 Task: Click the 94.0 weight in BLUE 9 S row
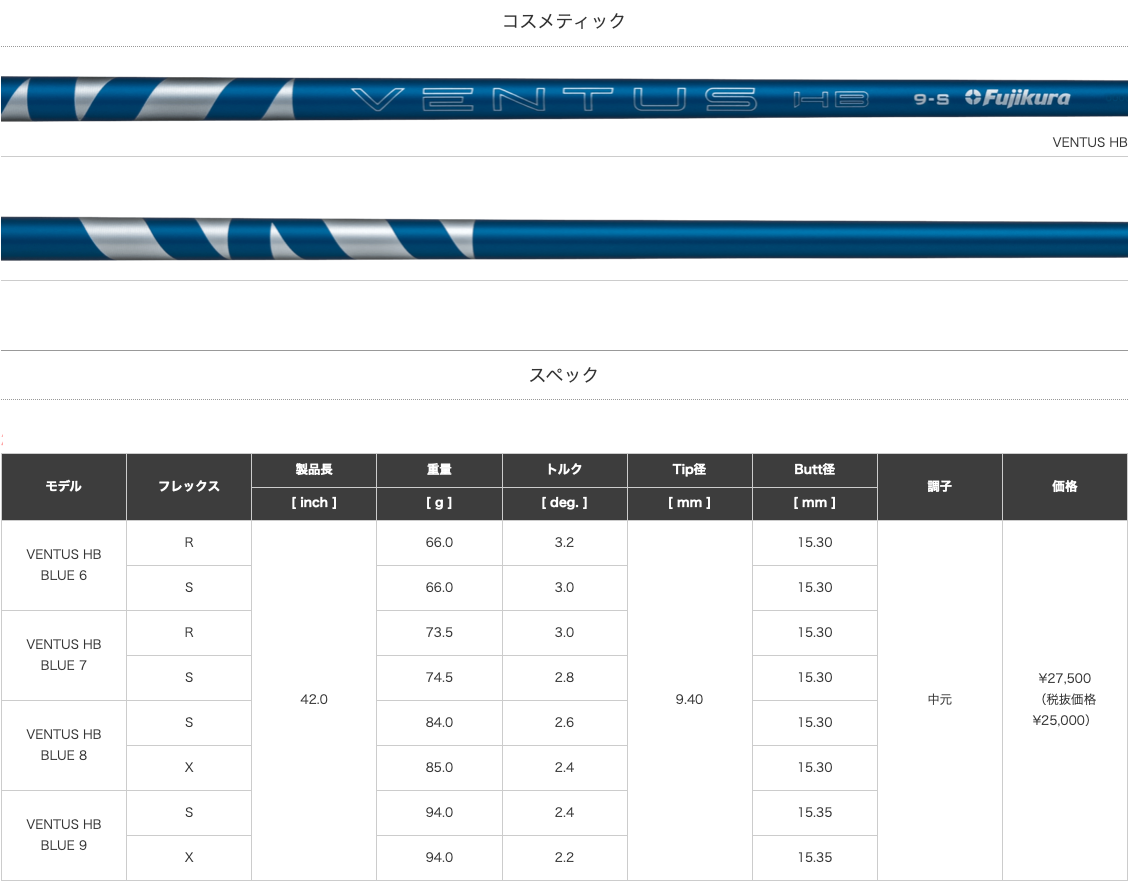click(x=439, y=812)
